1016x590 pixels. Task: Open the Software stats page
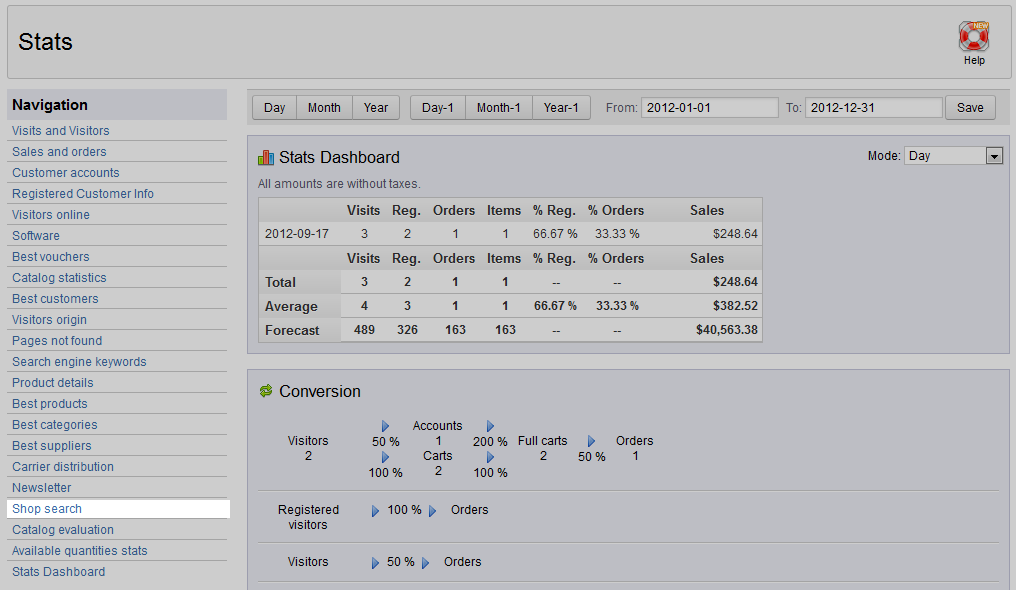pos(36,236)
